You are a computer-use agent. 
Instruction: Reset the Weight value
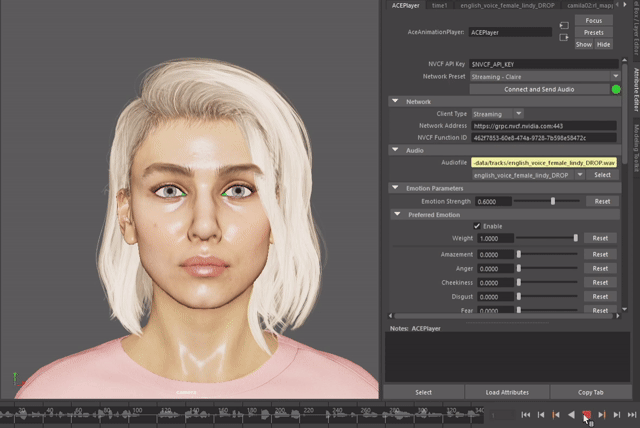(x=600, y=238)
